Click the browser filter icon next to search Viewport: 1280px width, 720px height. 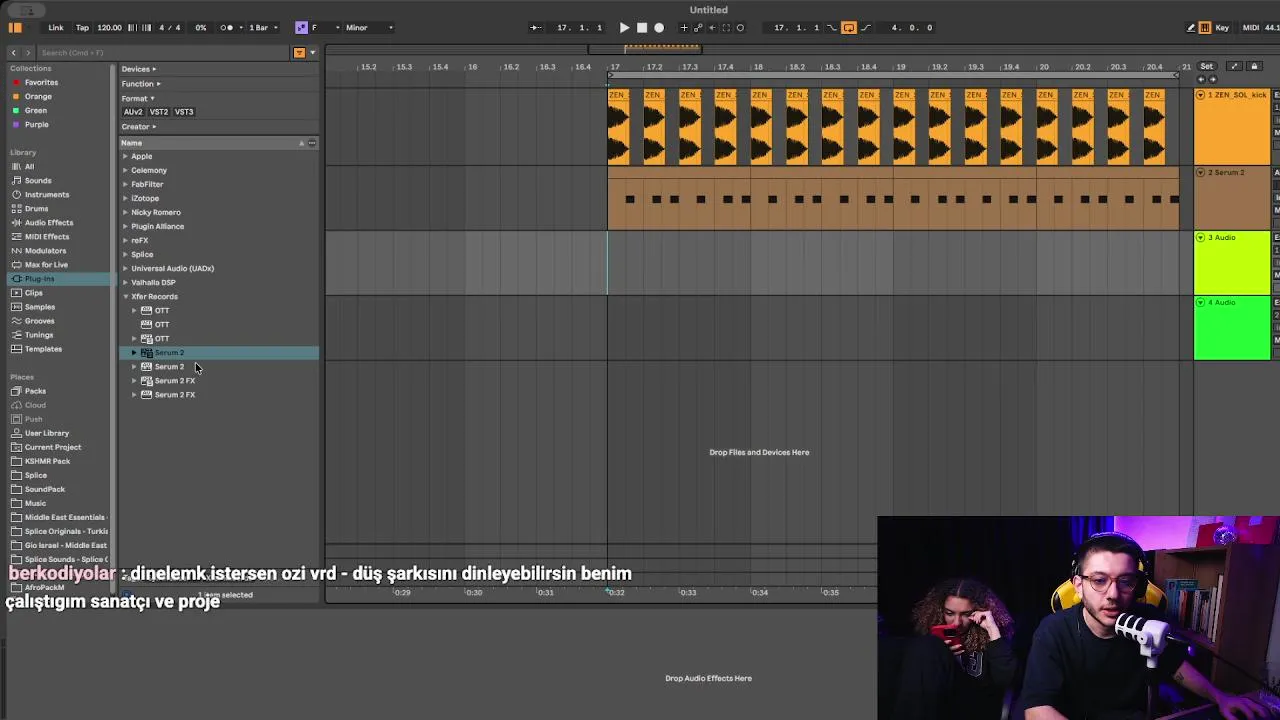point(299,52)
